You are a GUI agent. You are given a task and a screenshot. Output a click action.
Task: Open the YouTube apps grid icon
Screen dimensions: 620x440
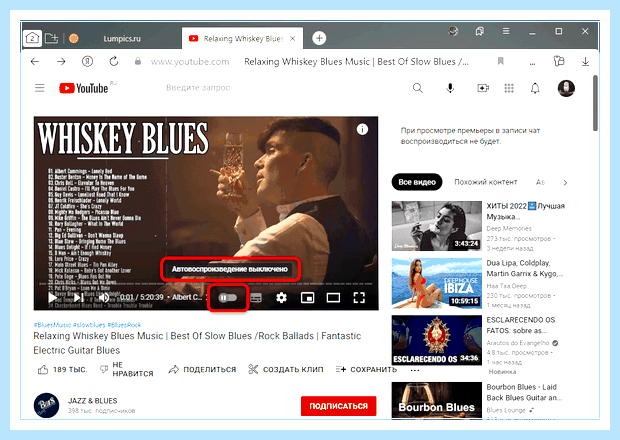point(509,88)
